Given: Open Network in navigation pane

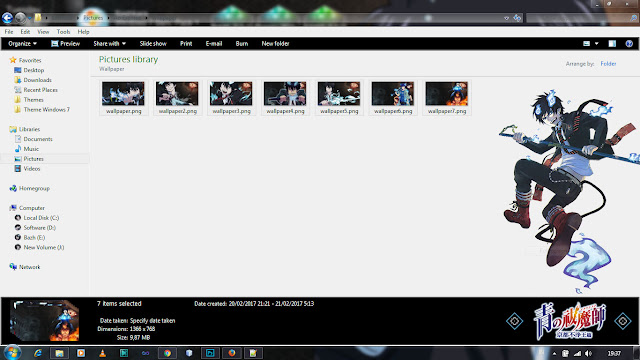Looking at the screenshot, I should pos(24,267).
